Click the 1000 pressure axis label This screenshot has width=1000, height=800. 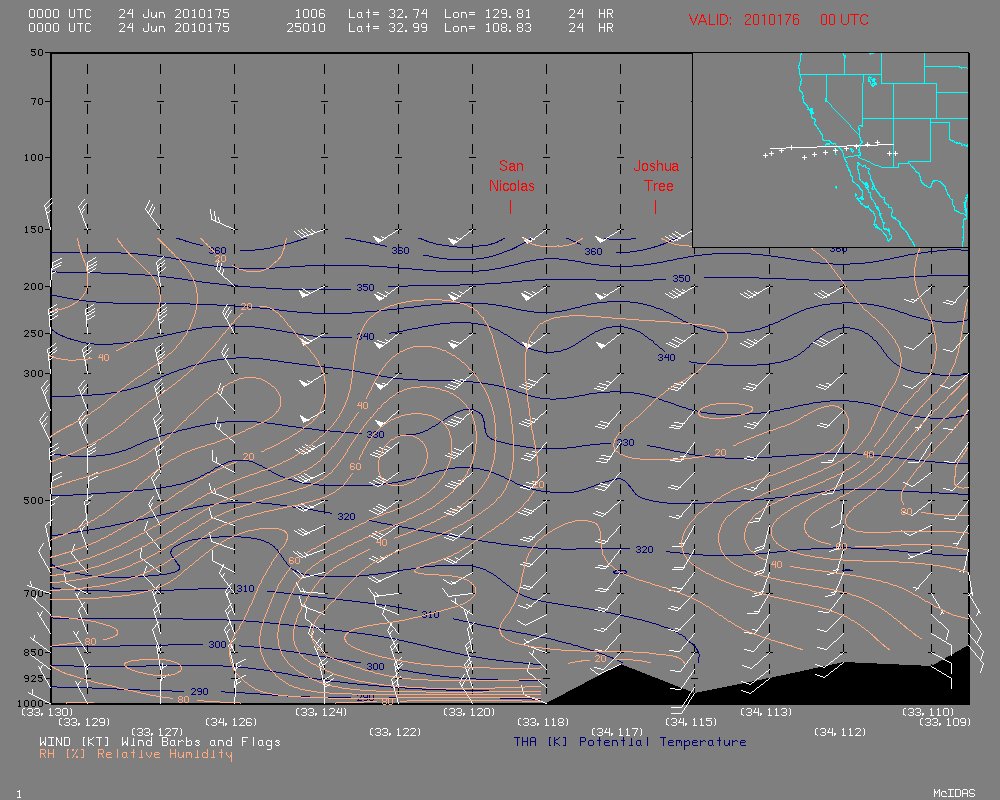30,703
